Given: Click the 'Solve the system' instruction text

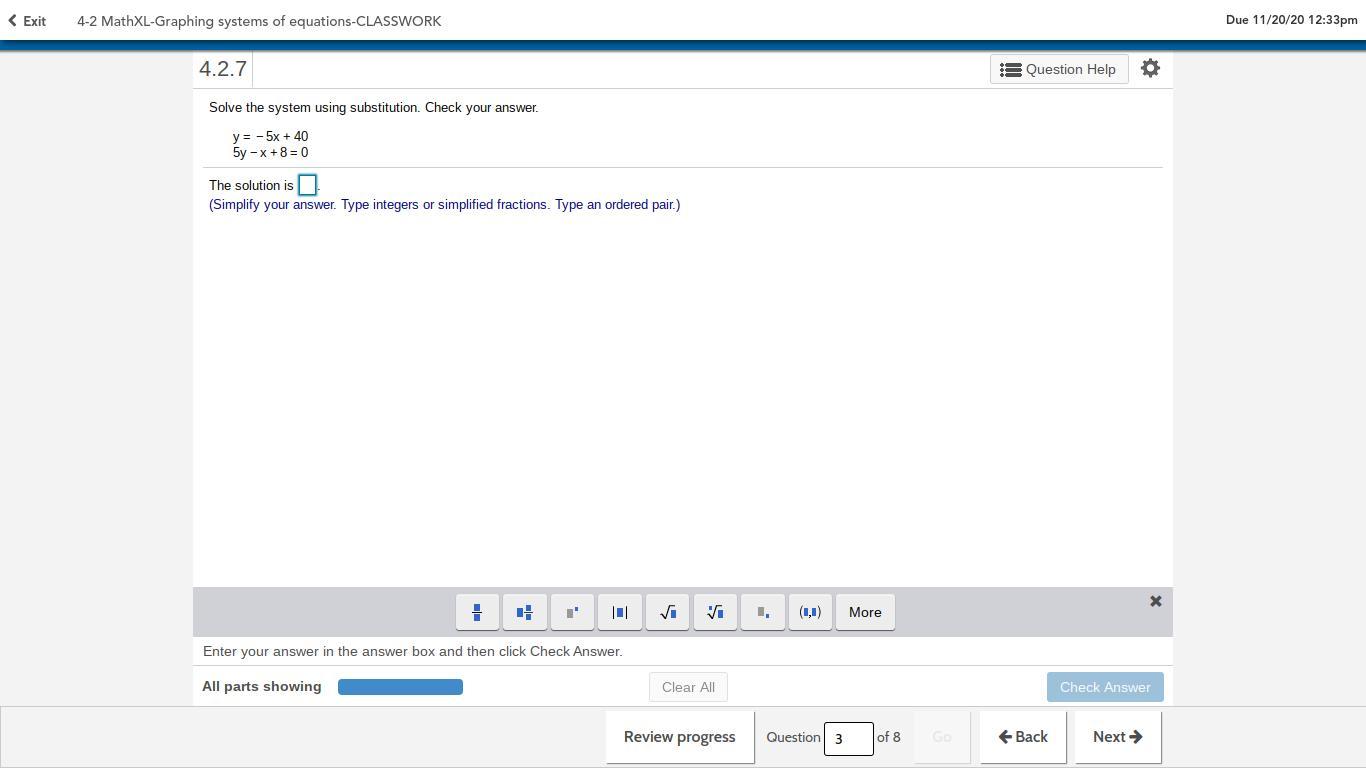Looking at the screenshot, I should pos(374,107).
